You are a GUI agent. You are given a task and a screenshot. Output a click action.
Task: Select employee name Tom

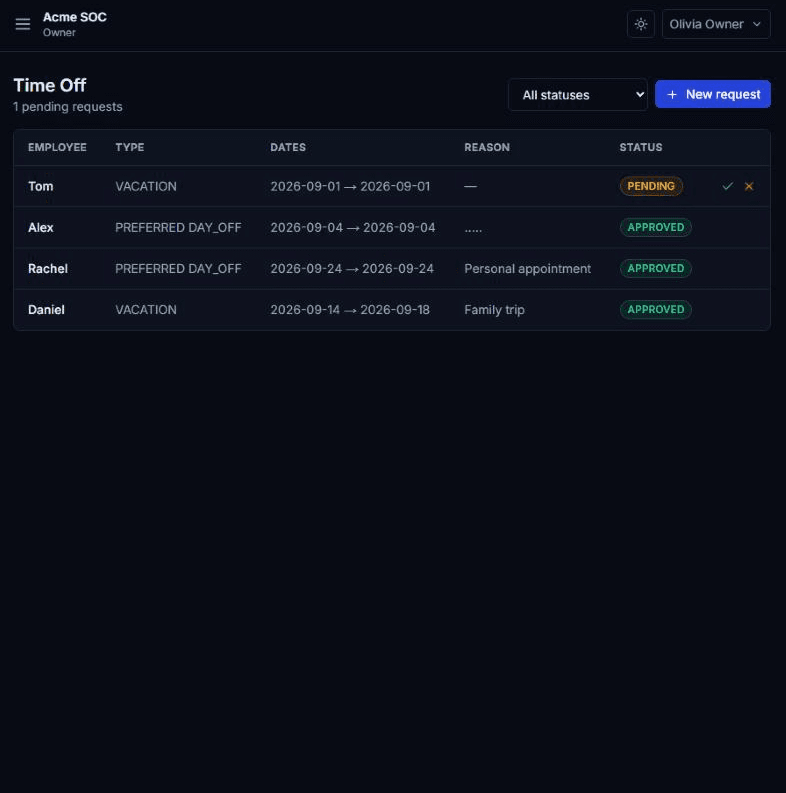coord(40,186)
